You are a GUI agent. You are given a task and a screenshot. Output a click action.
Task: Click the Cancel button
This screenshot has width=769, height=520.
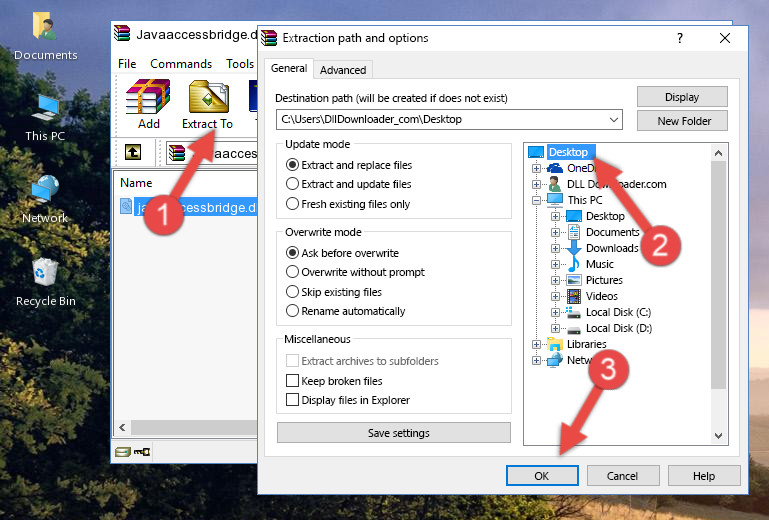(623, 476)
